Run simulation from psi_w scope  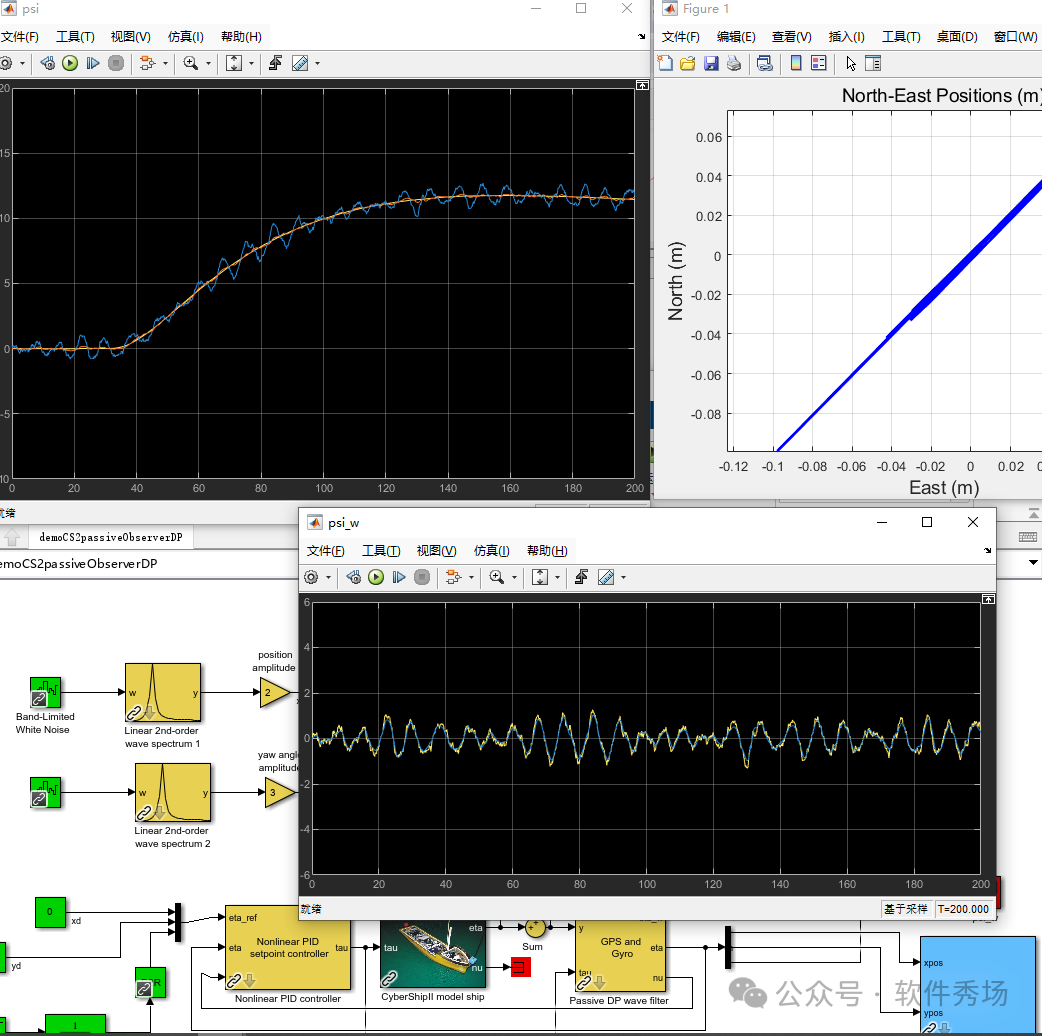tap(376, 577)
